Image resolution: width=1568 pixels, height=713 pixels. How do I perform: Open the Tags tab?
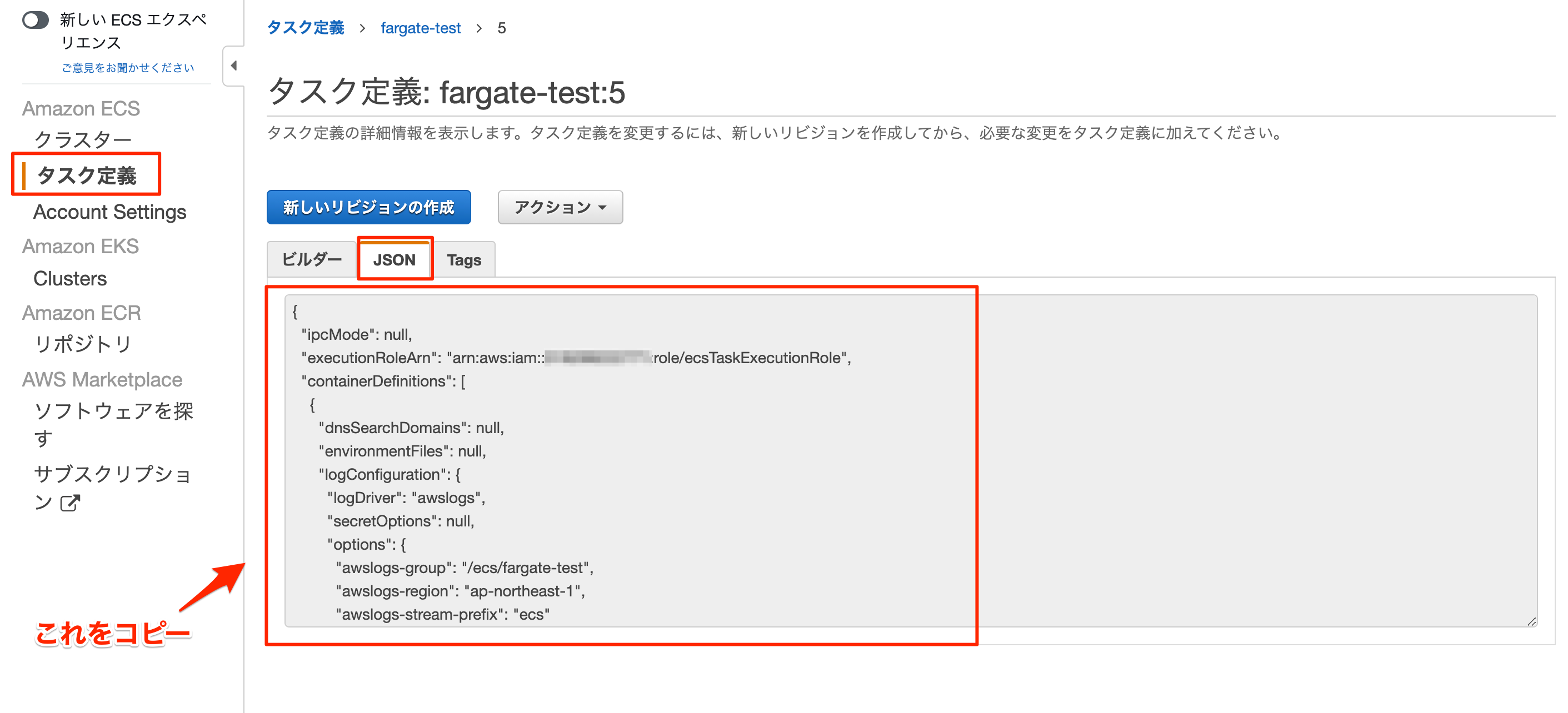(x=464, y=259)
